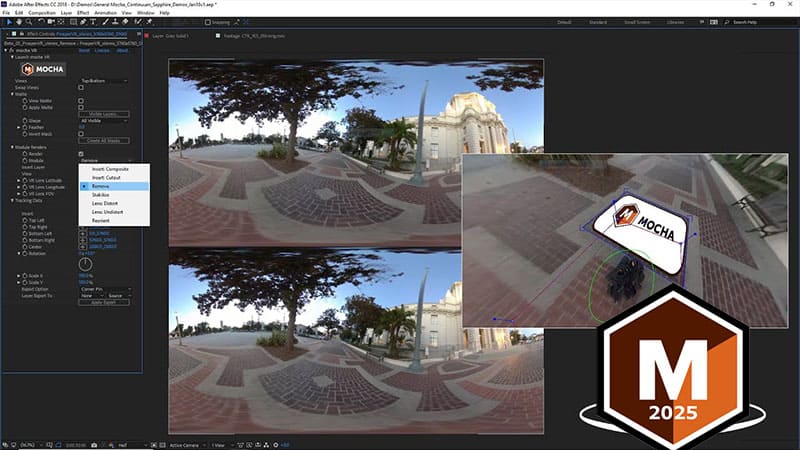800x450 pixels.
Task: Toggle the Apply Matte checkbox
Action: tap(81, 107)
